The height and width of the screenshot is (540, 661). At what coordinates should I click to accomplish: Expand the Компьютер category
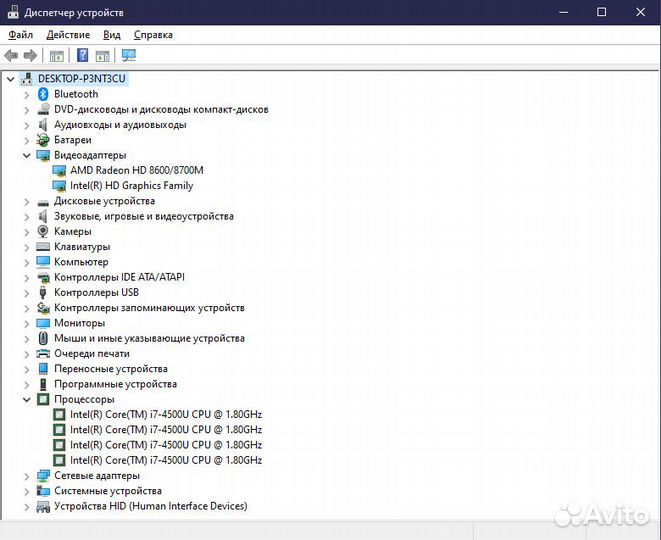pos(27,262)
